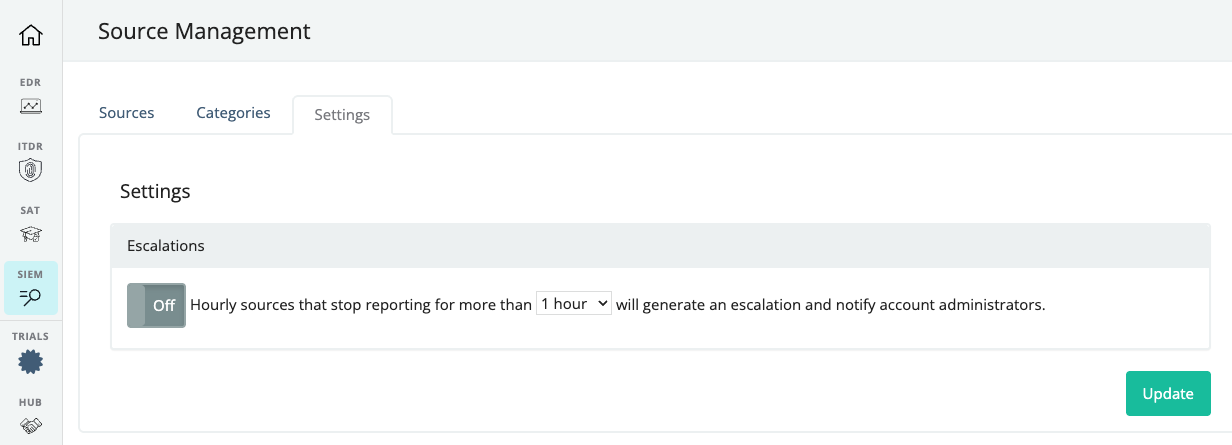
Task: Open the ITDR fingerprint shield icon
Action: [31, 170]
